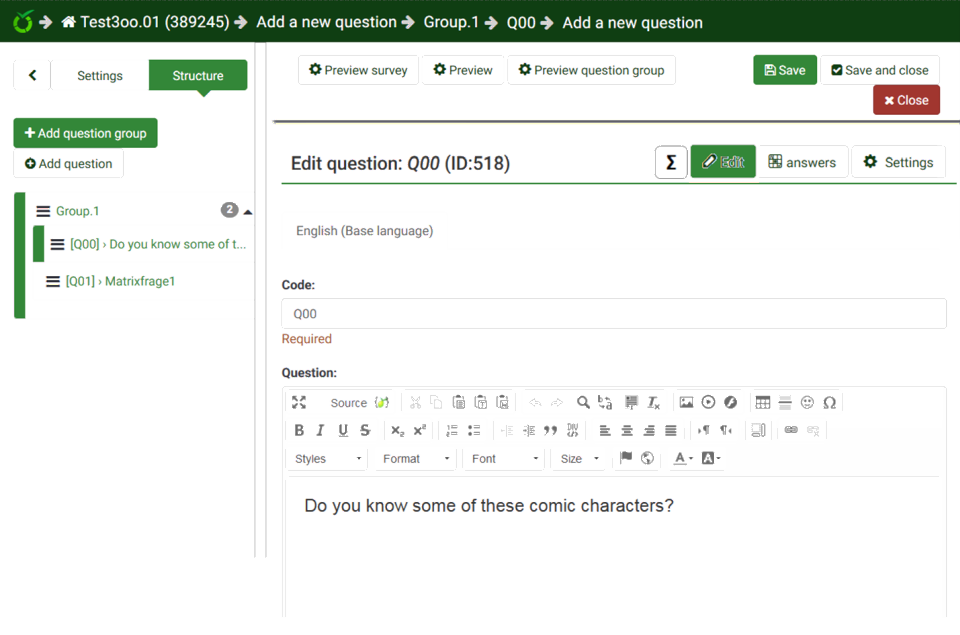This screenshot has width=960, height=635.
Task: Click Paste as plain text icon
Action: 481,402
